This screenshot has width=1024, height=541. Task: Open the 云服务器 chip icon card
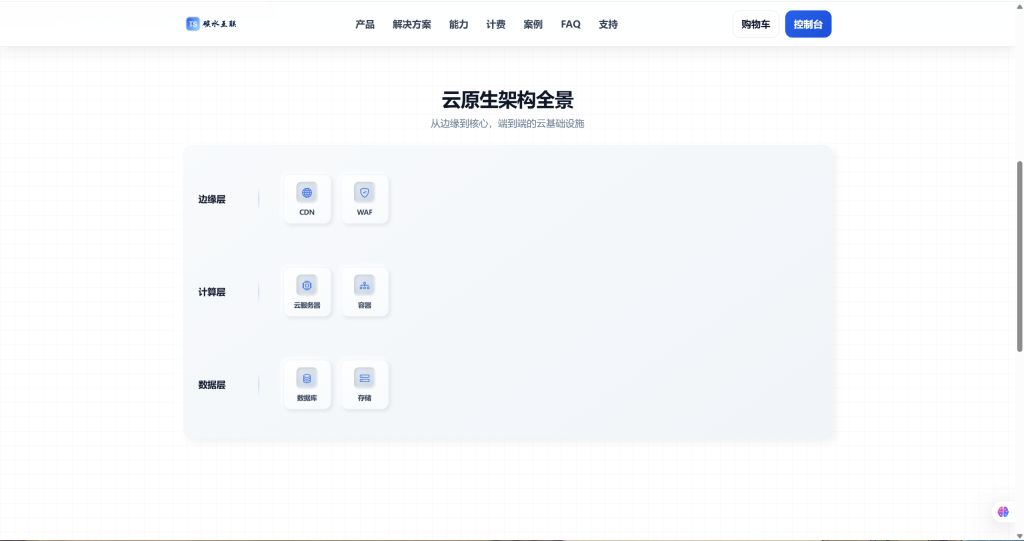coord(307,292)
